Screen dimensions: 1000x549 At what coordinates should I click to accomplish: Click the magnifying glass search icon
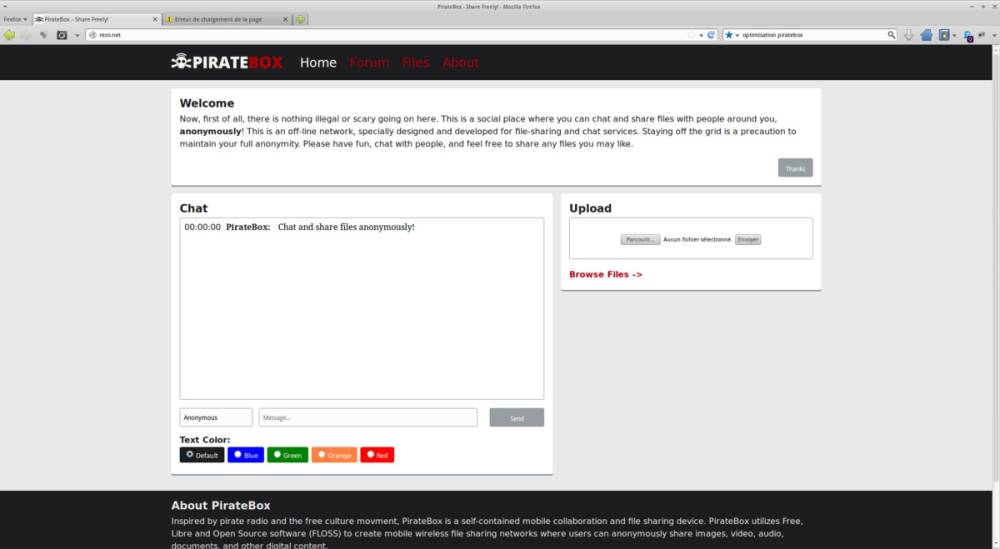click(891, 35)
